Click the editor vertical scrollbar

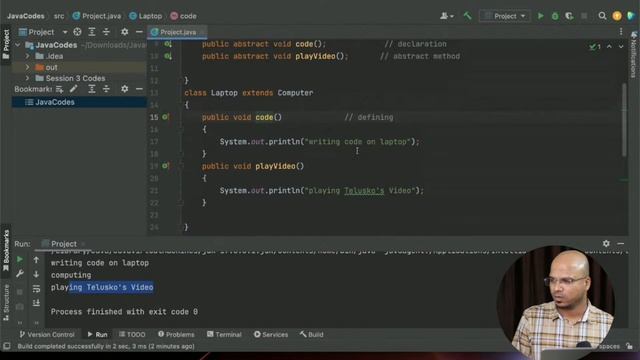click(624, 120)
